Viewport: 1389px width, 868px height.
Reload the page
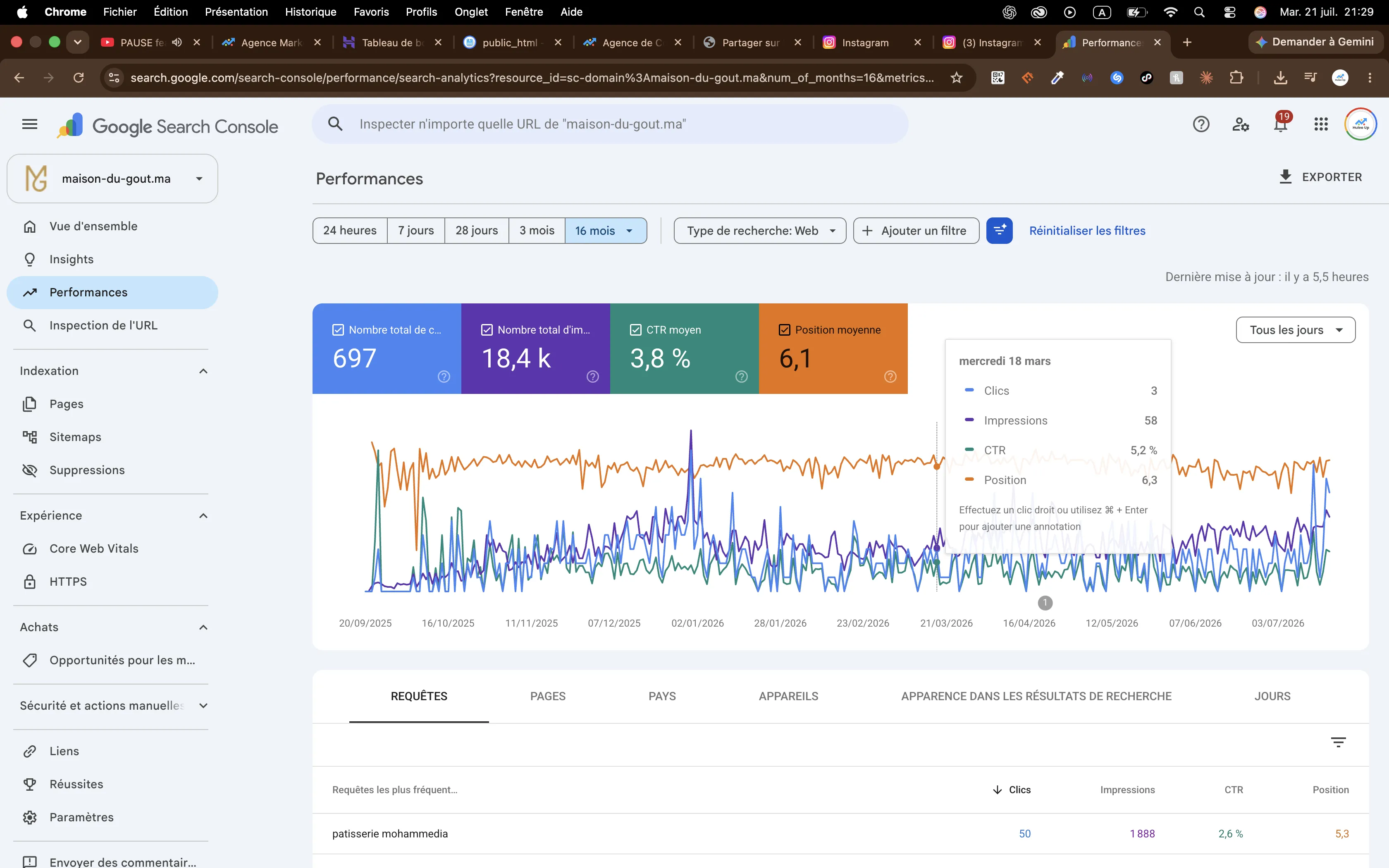coord(79,78)
